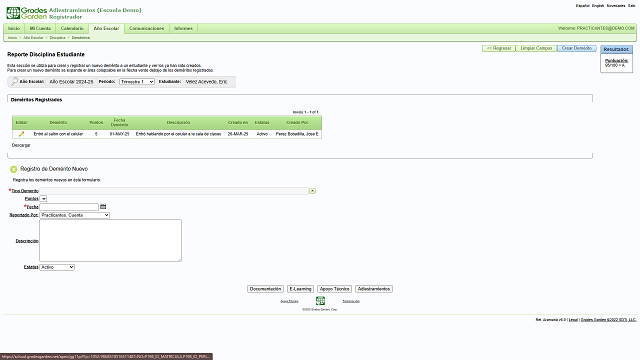The height and width of the screenshot is (360, 640).
Task: Click the Vélez Acevedo student name
Action: coord(206,82)
